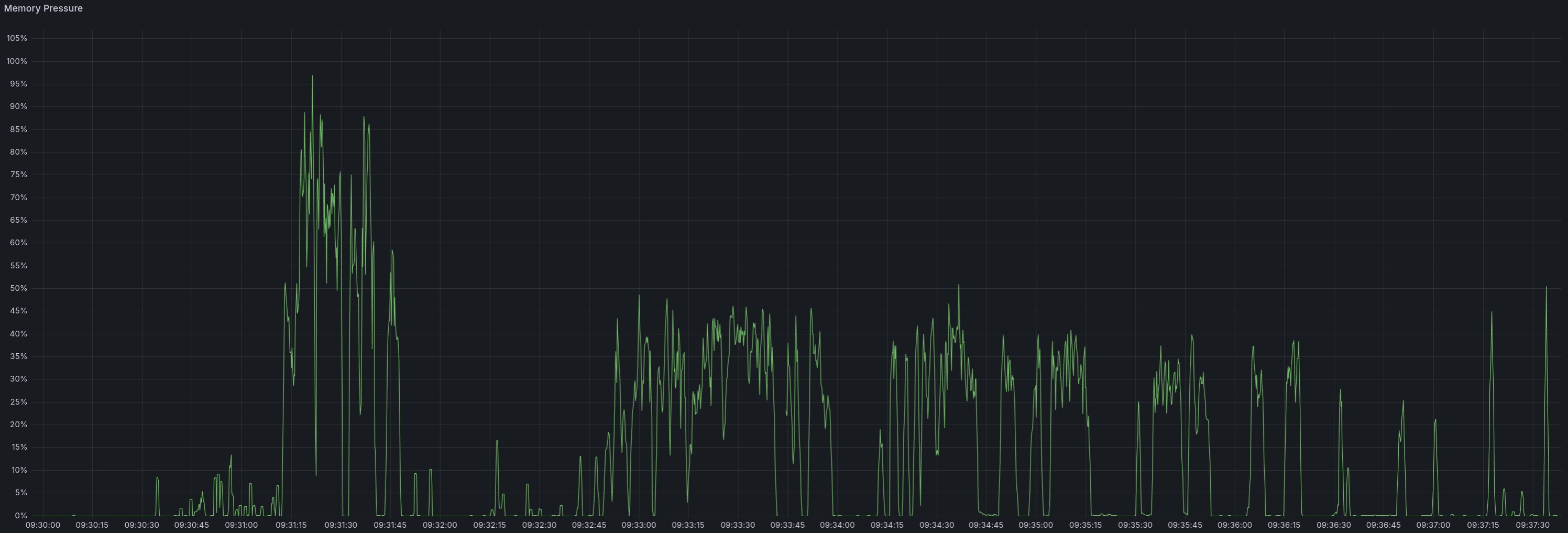Click the 30% y-axis label
The height and width of the screenshot is (533, 1568).
19,379
